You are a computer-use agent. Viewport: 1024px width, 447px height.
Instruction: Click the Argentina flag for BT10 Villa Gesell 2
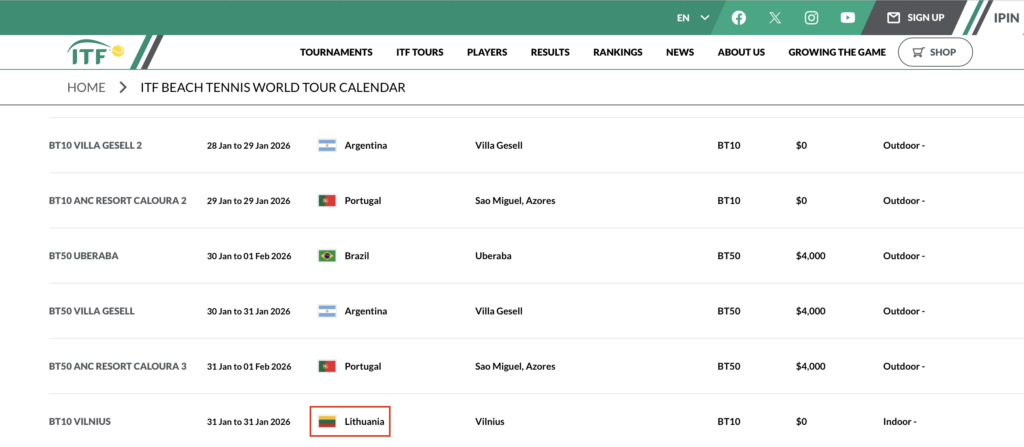coord(327,146)
